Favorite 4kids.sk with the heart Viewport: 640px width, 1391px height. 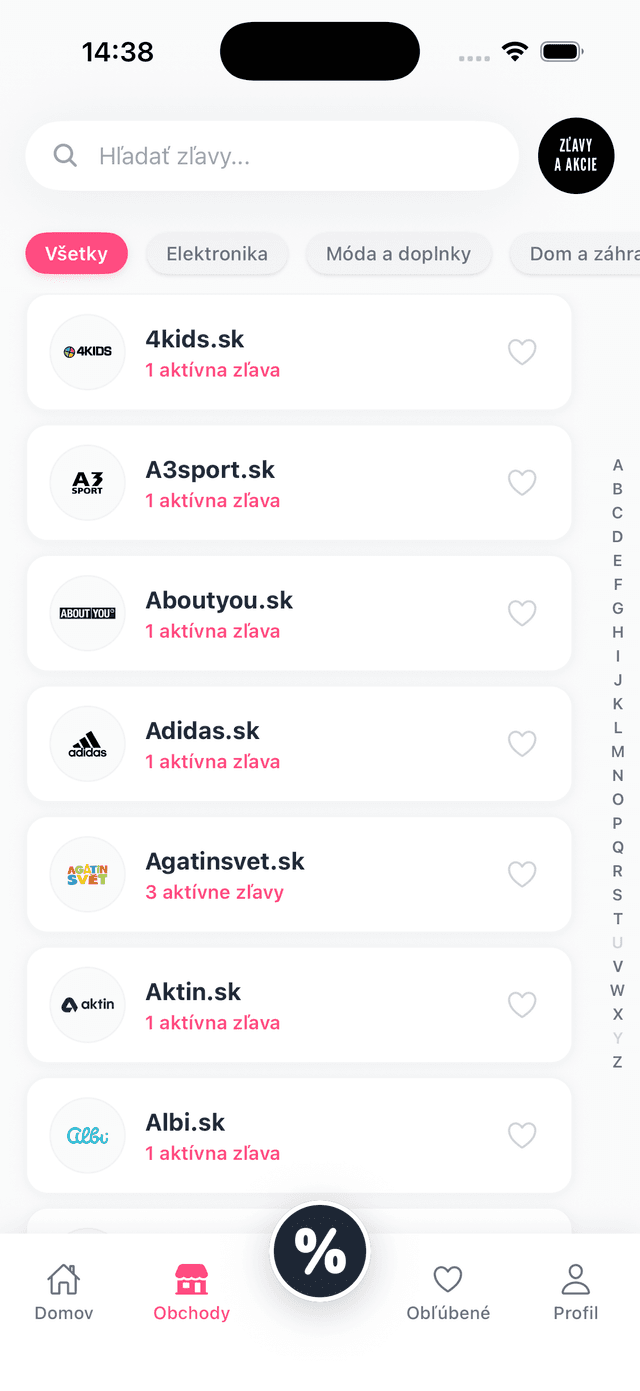click(522, 352)
